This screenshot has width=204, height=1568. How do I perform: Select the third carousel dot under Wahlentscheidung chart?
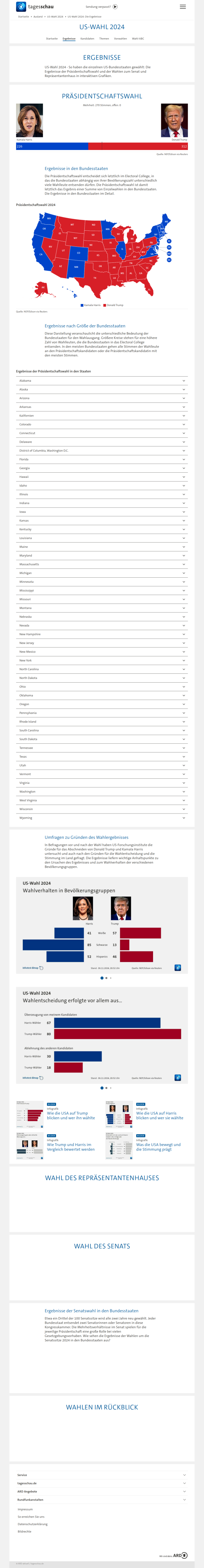[111, 1088]
